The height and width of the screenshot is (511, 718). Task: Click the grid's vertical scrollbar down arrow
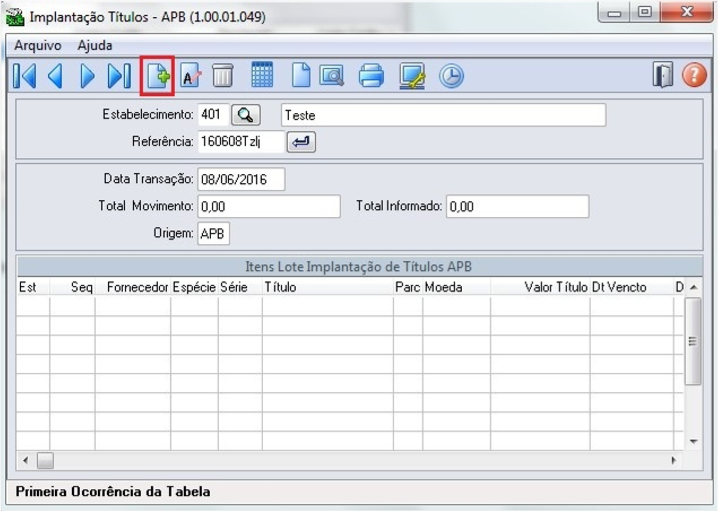(x=693, y=441)
